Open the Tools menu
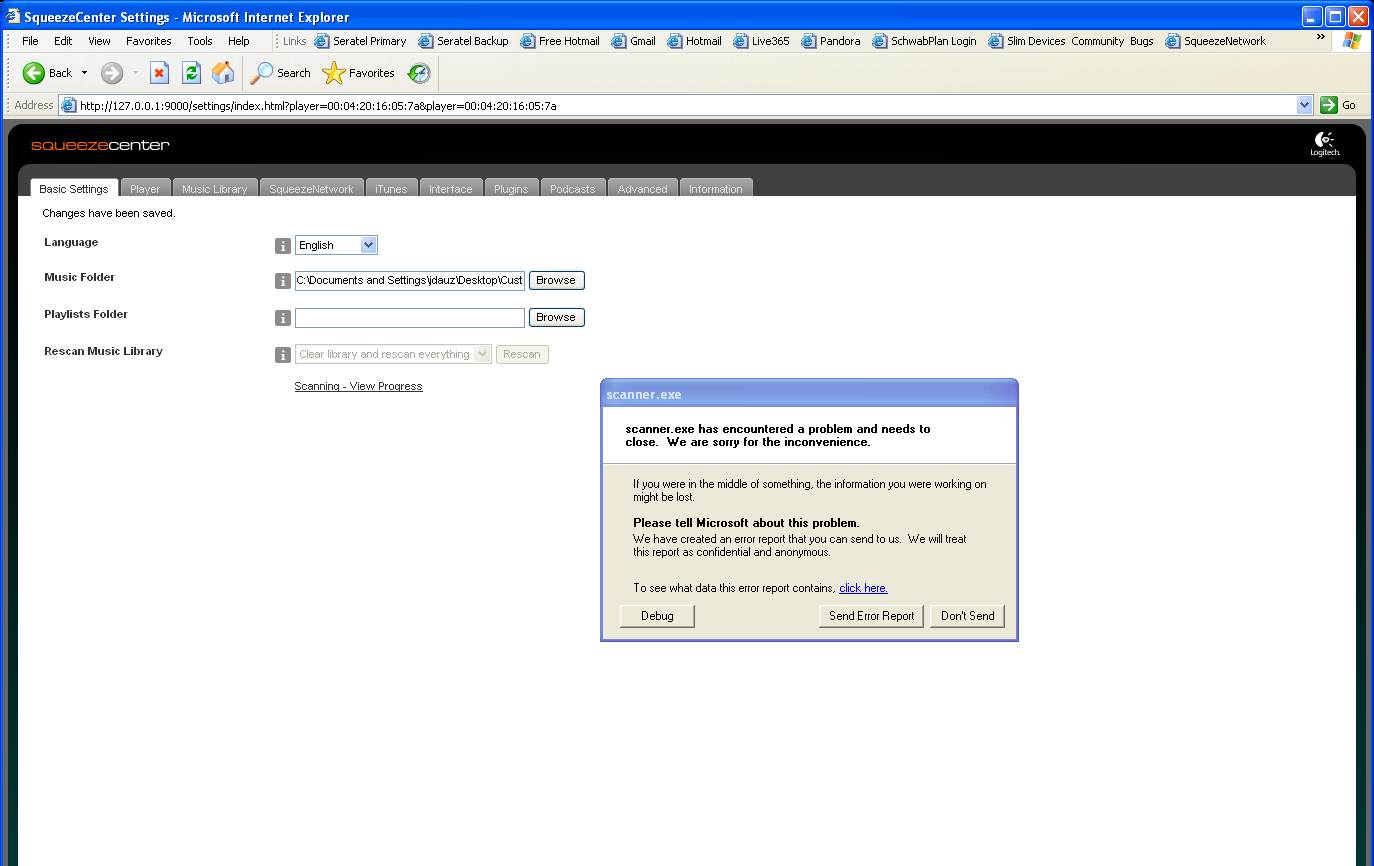Screen dimensions: 1374x866 coord(200,41)
